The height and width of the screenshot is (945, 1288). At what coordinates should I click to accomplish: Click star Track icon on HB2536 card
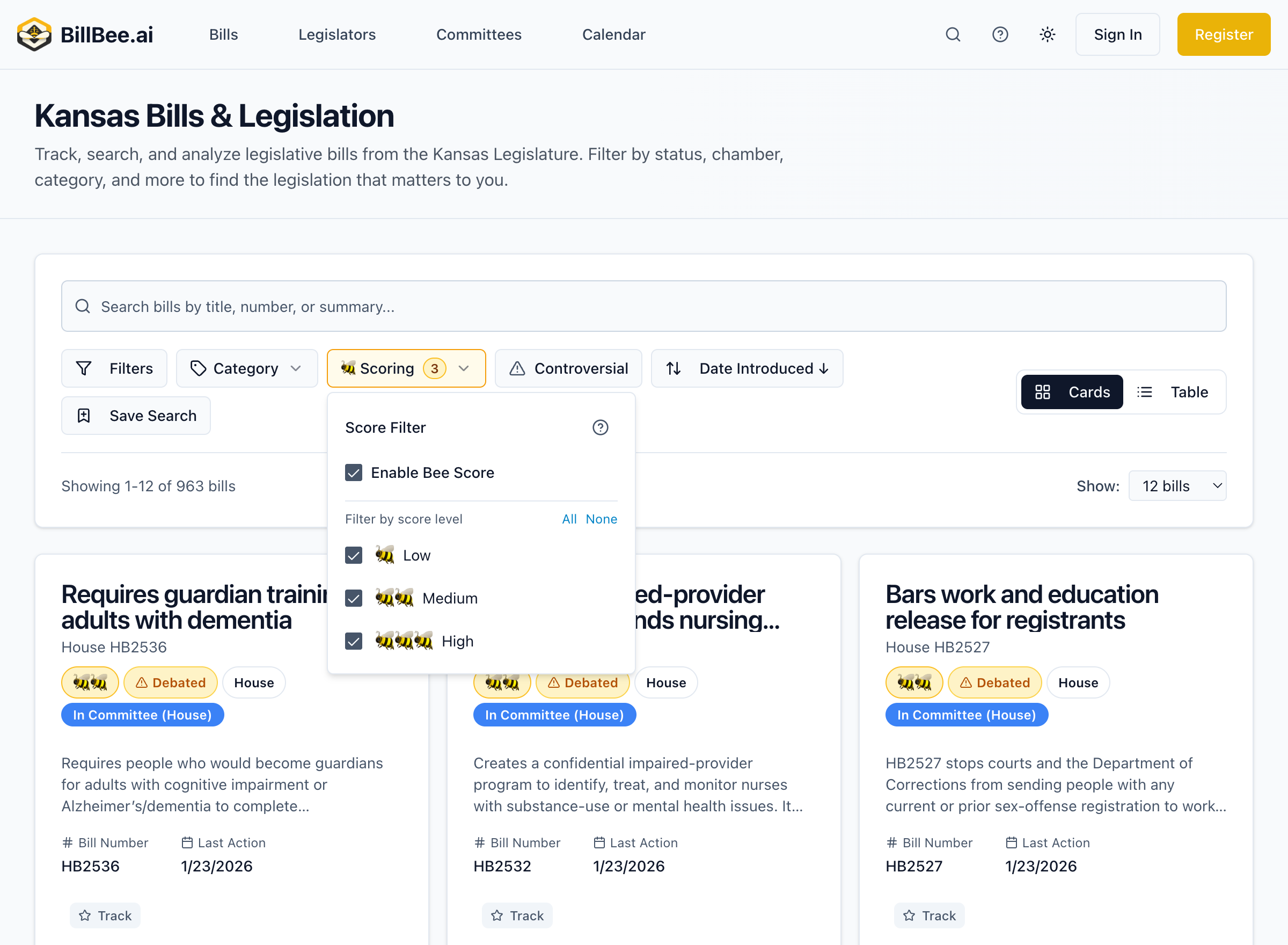click(85, 915)
